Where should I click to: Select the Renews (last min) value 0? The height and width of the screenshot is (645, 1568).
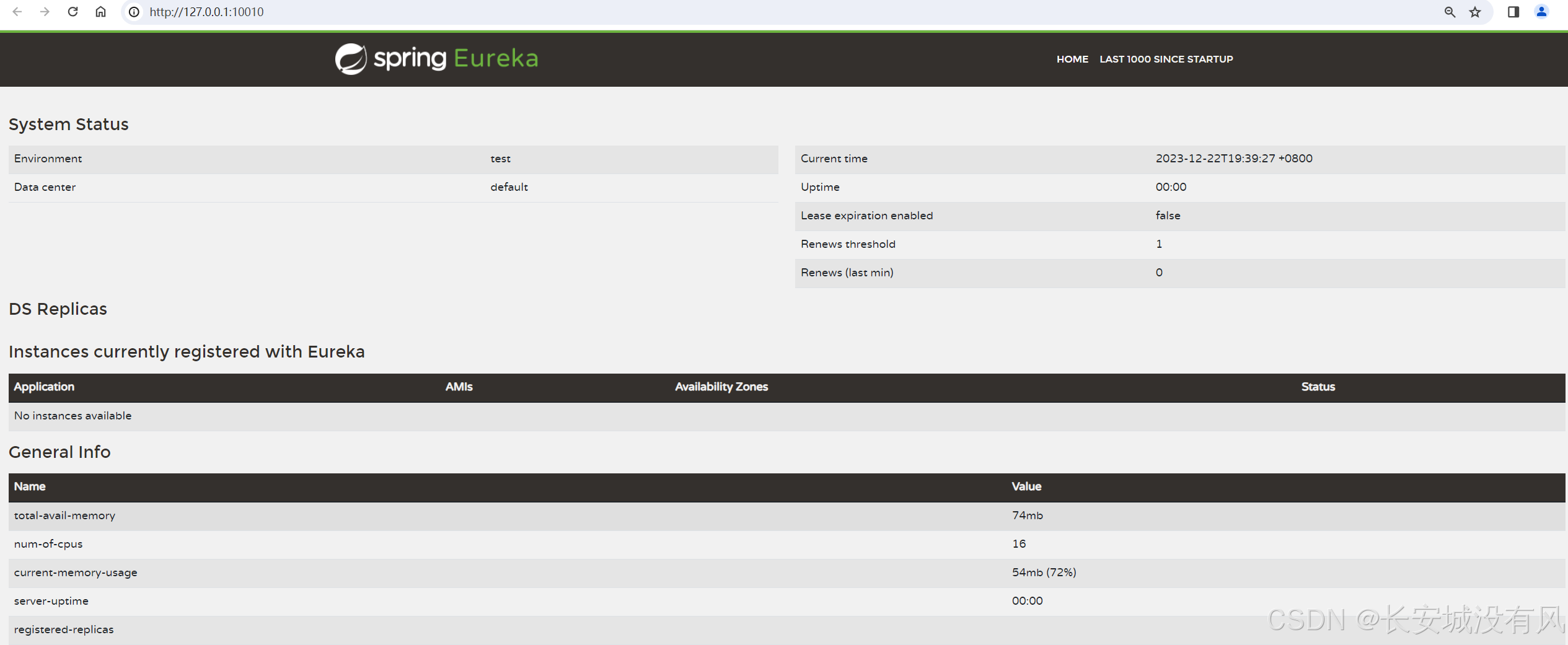click(1159, 273)
